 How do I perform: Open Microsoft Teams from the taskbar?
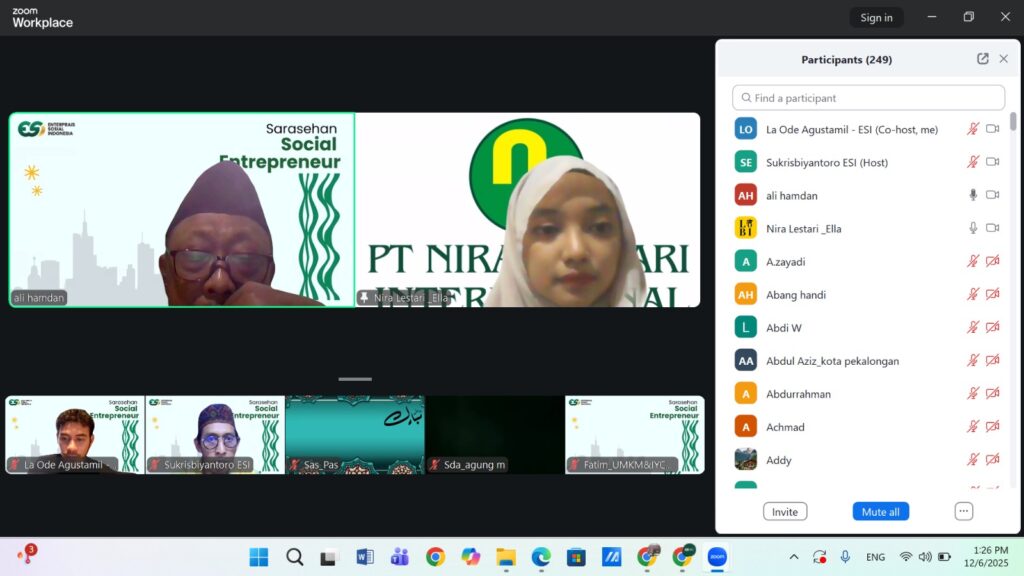point(399,557)
